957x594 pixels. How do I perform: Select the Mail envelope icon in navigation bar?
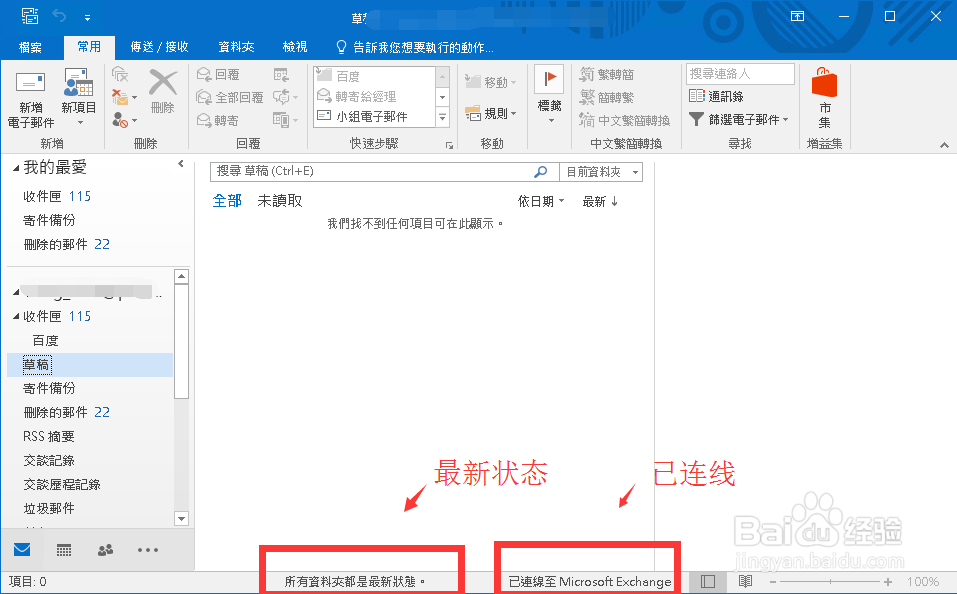point(22,550)
